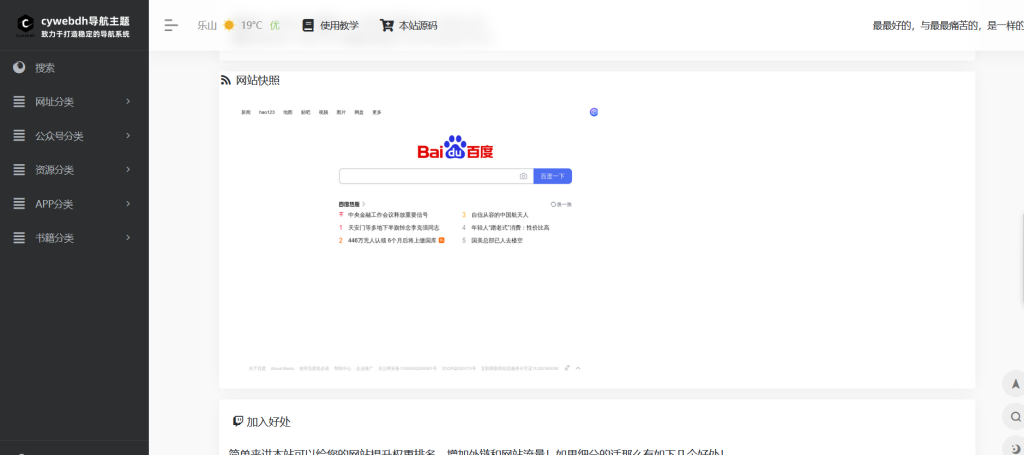
Task: Click the cywebdh导航主题 site logo
Action: pyautogui.click(x=73, y=25)
